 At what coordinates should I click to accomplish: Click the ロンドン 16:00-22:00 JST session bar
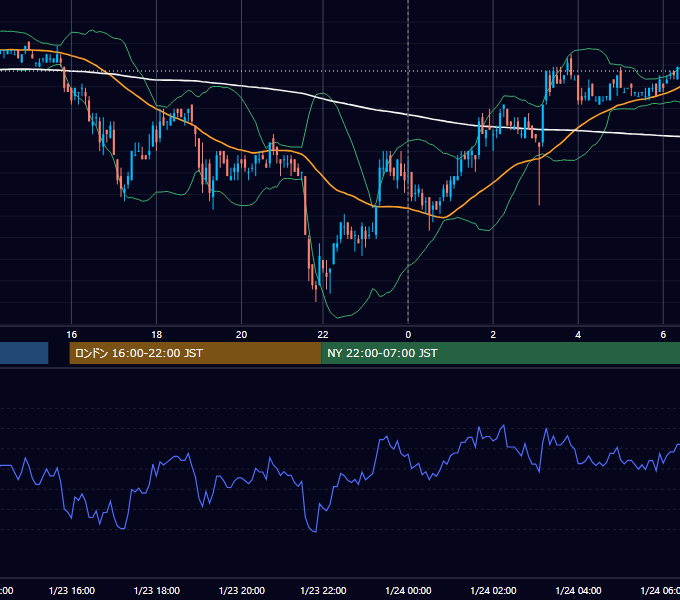click(x=195, y=353)
